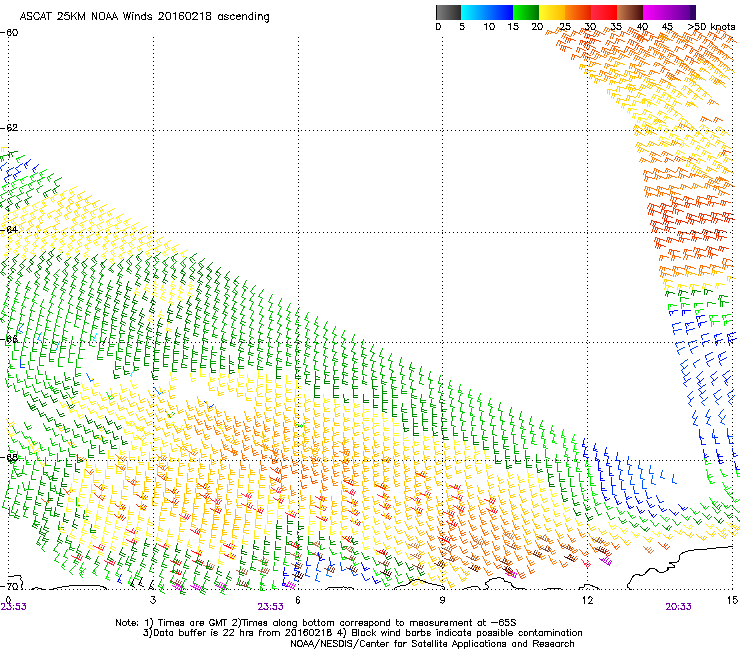Click the brown 35-40 knots legend segment
The image size is (740, 650).
point(630,12)
